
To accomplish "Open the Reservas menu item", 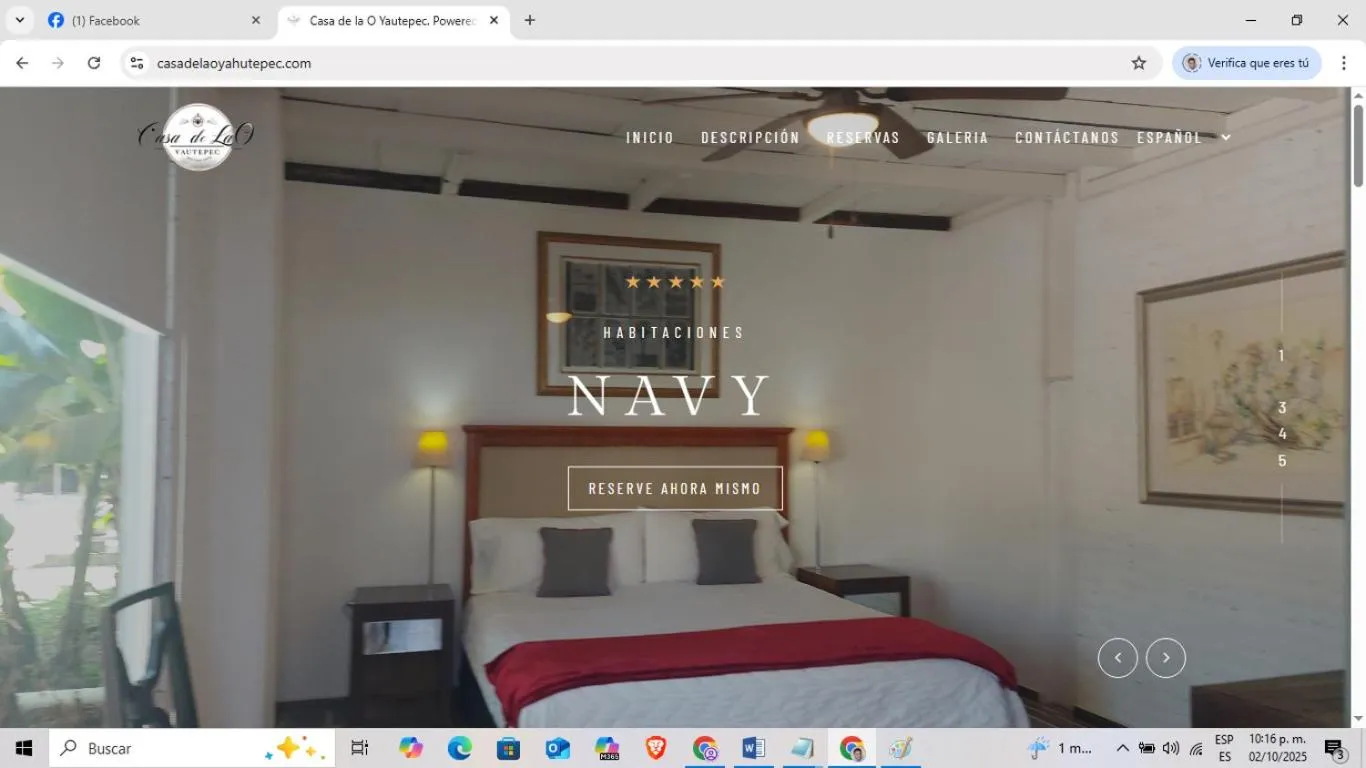I will click(x=862, y=138).
